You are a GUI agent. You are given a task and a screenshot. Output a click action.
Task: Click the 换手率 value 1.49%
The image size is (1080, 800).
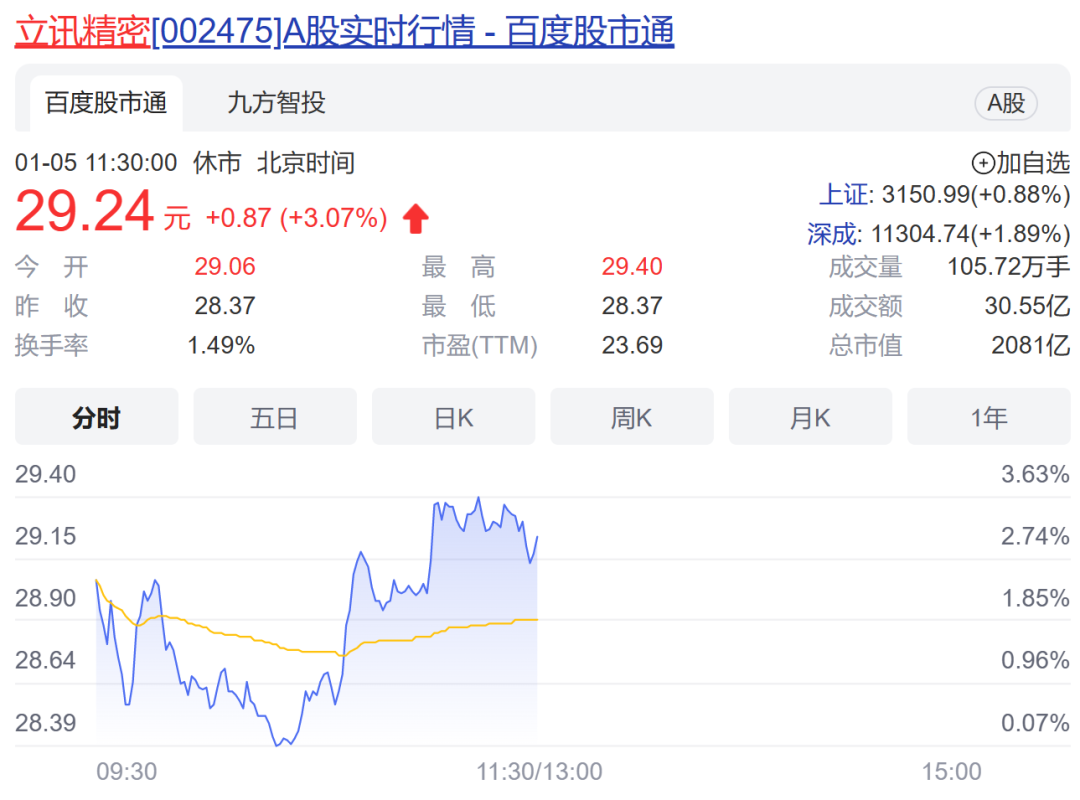[221, 345]
